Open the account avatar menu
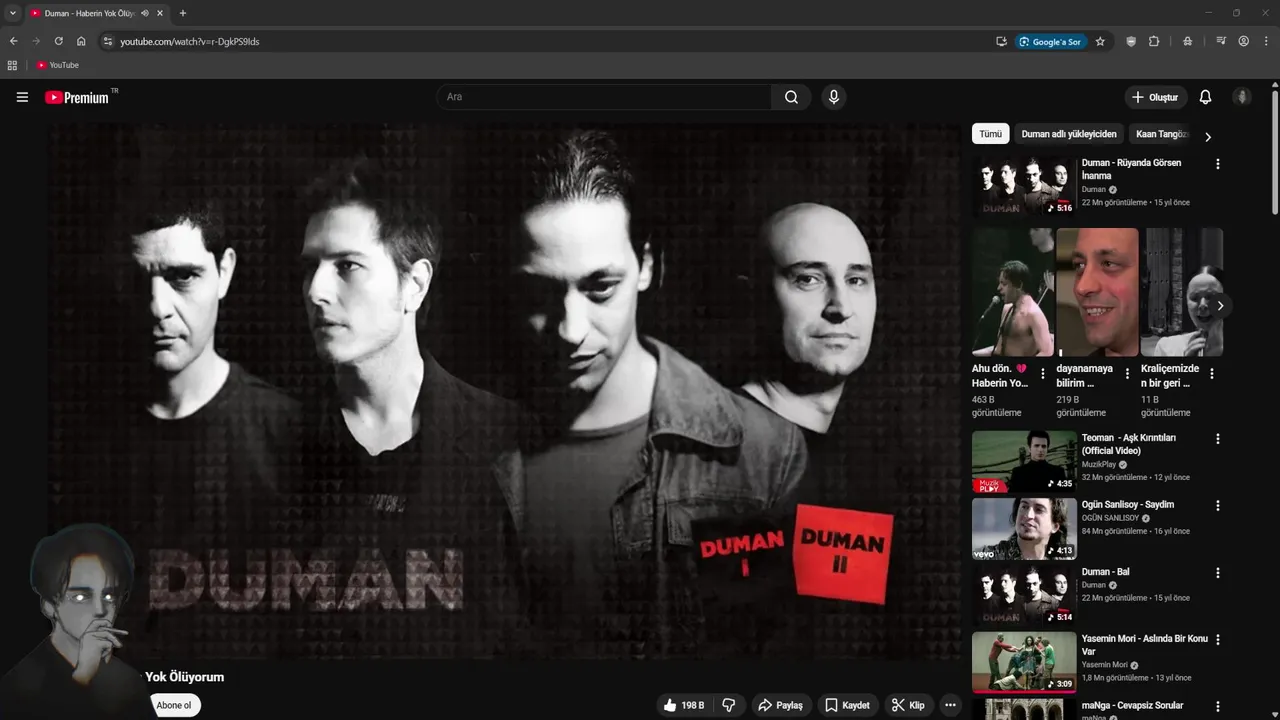The height and width of the screenshot is (720, 1280). [1242, 97]
